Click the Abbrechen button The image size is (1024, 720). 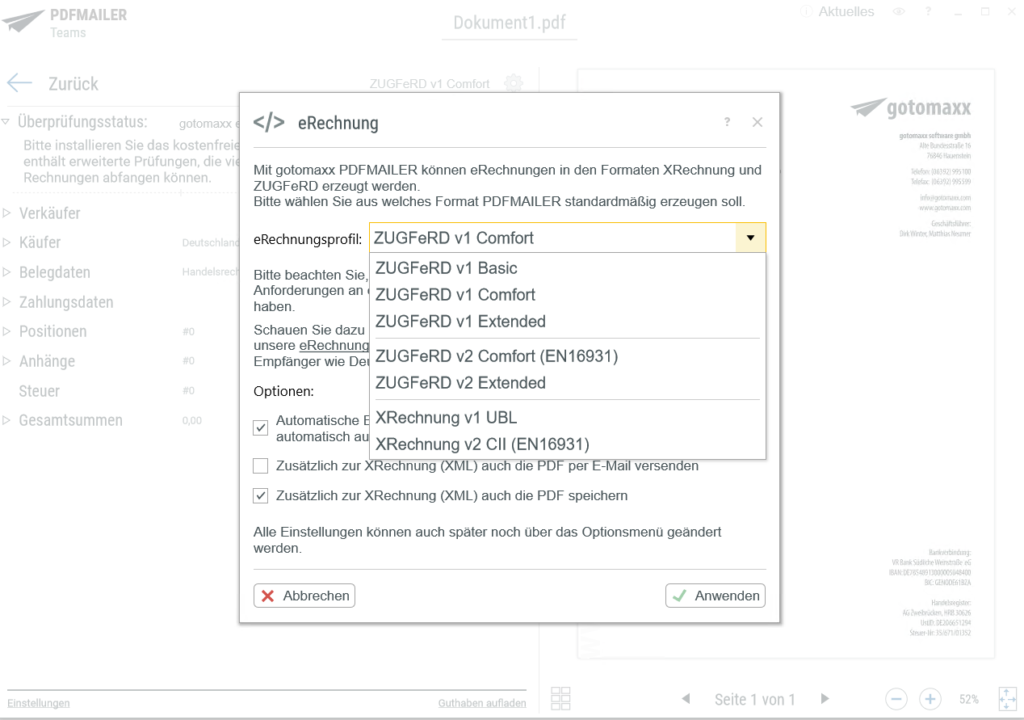pyautogui.click(x=304, y=596)
